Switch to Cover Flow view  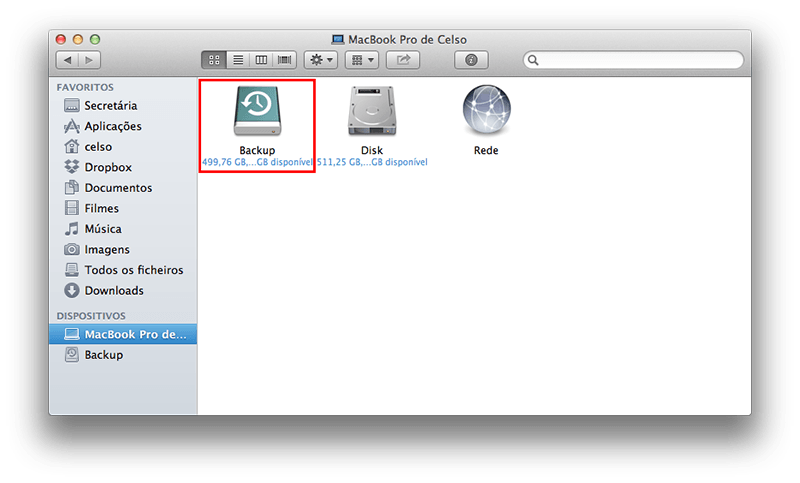(x=285, y=60)
